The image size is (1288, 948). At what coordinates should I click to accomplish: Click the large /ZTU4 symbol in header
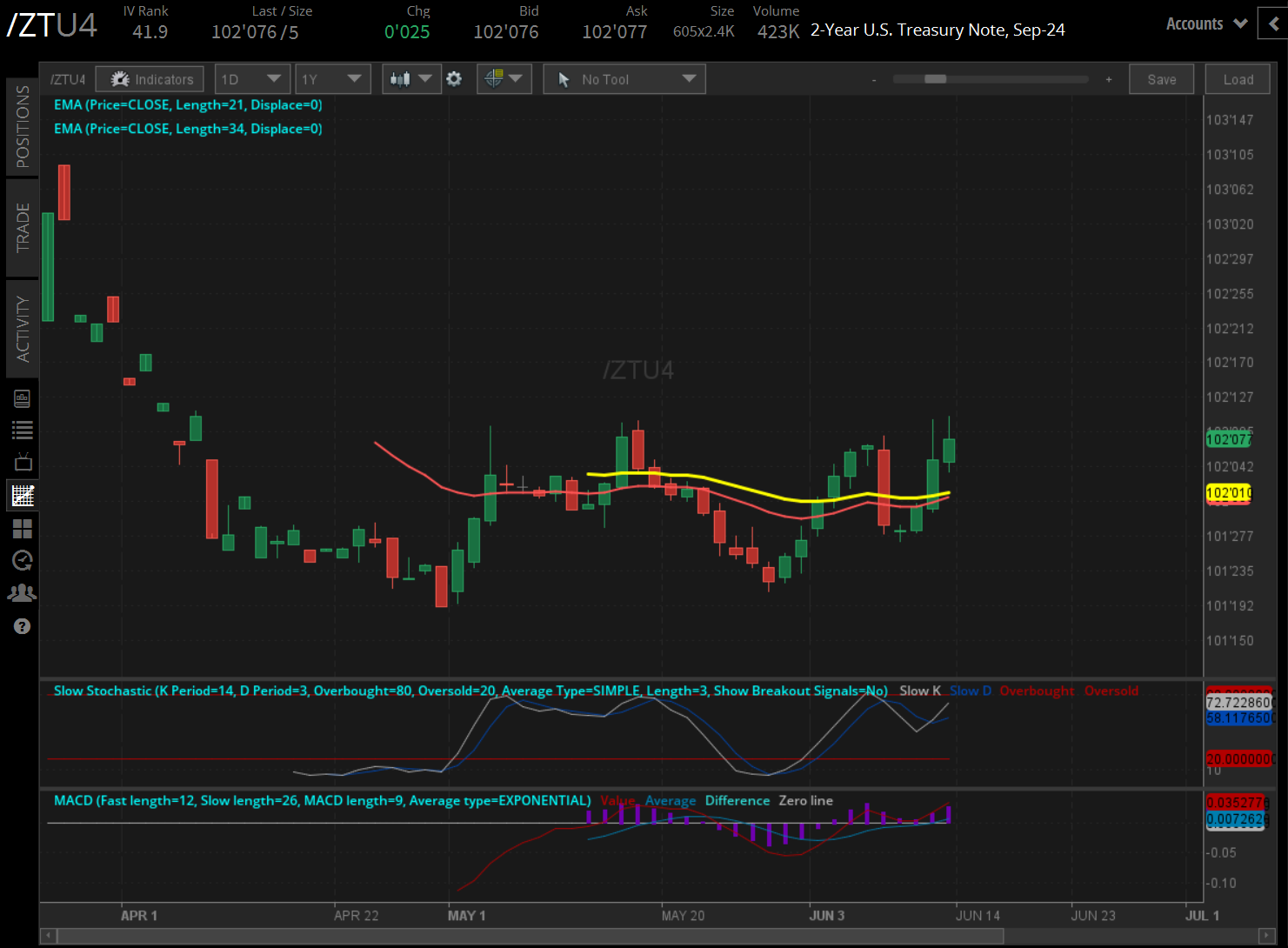[x=52, y=25]
